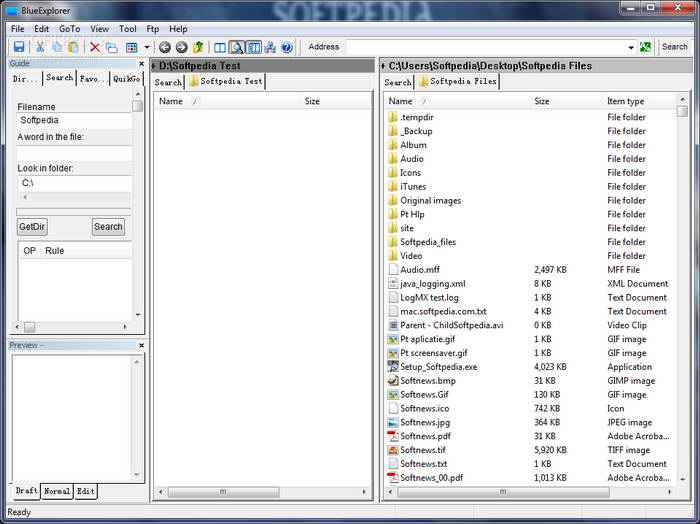Click Search button beside the address bar
This screenshot has height=524, width=700.
(675, 47)
